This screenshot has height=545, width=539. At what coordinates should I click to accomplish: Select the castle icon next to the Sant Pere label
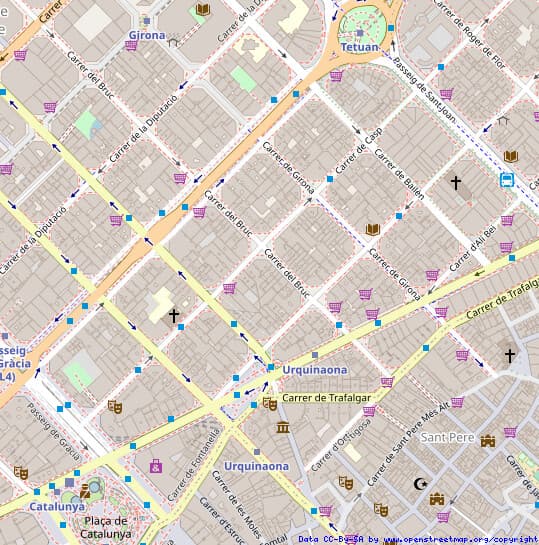[x=488, y=441]
